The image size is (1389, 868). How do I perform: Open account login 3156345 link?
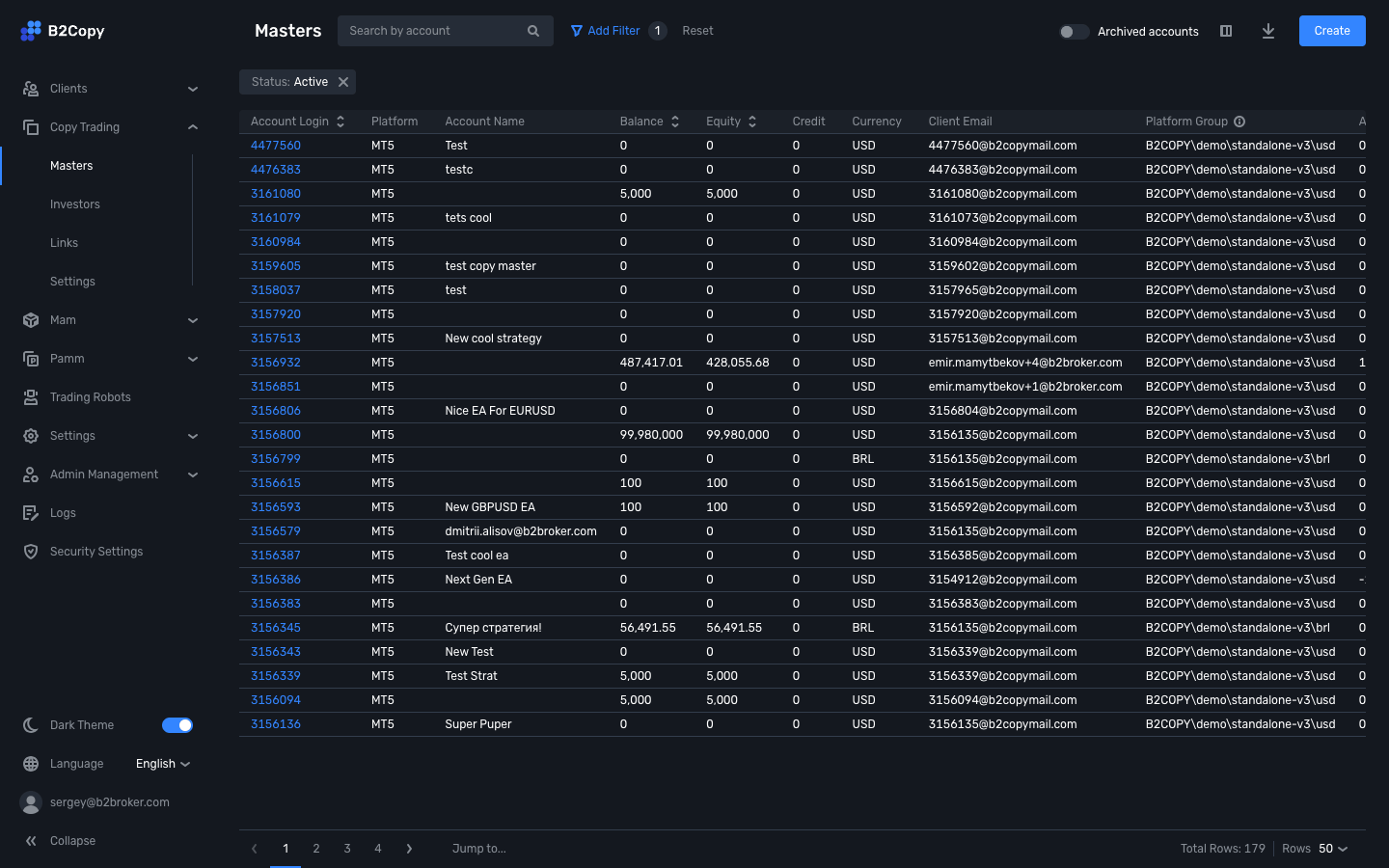coord(276,628)
